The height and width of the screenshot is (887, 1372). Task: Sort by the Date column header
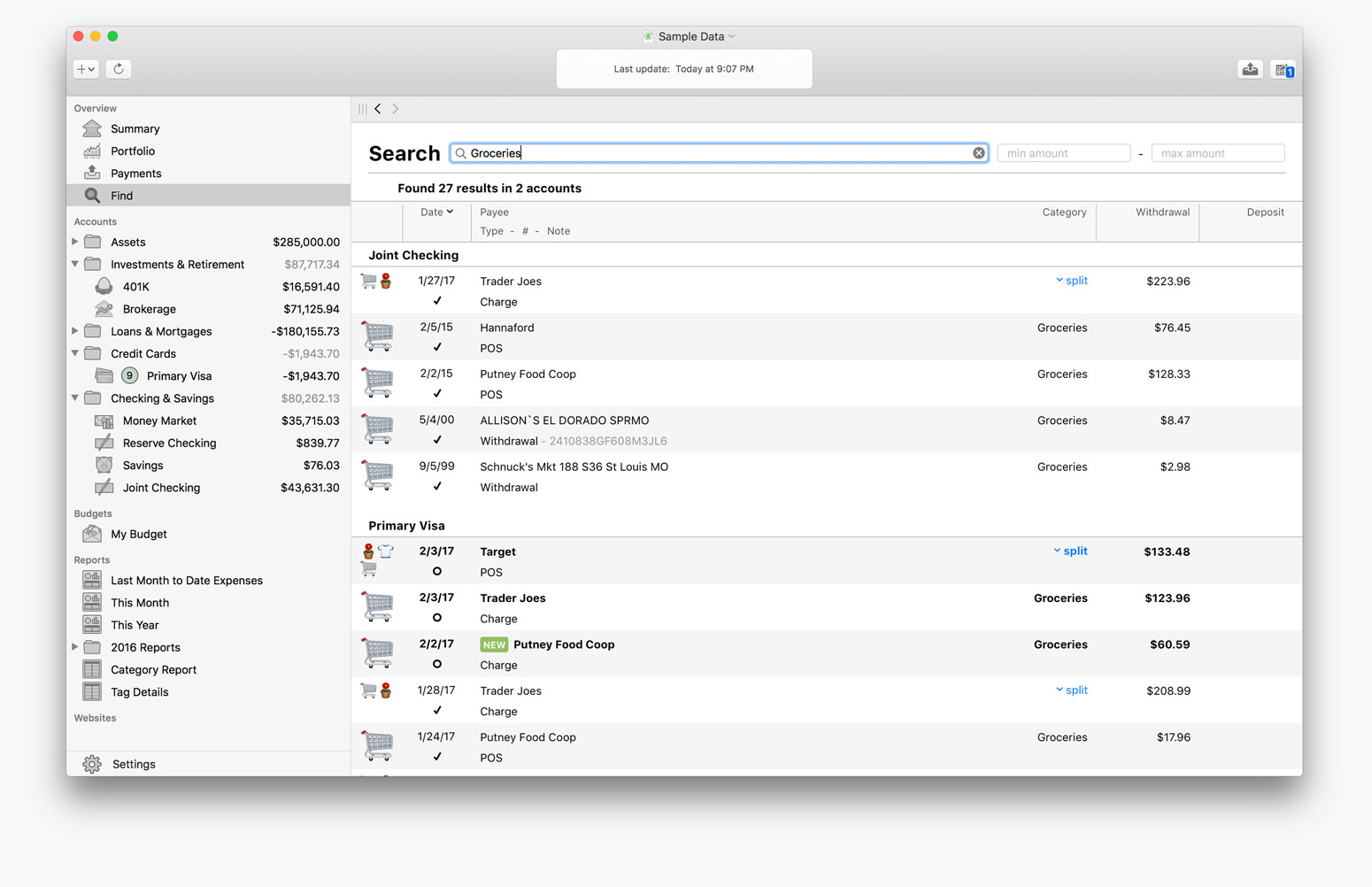coord(436,212)
